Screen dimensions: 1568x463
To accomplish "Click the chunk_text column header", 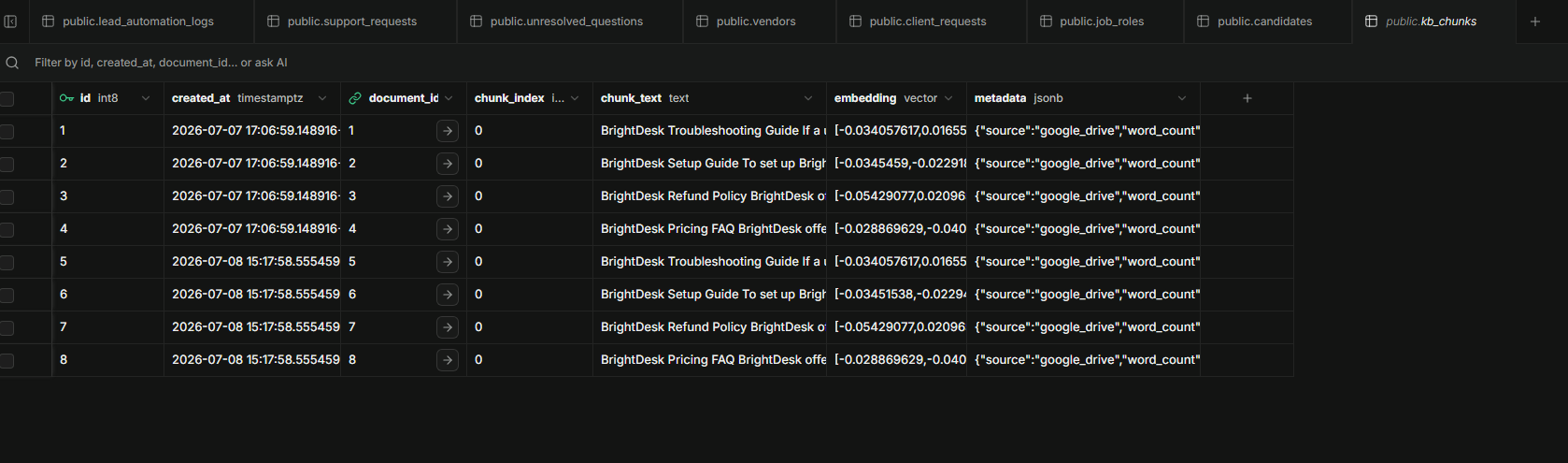I will click(x=710, y=98).
